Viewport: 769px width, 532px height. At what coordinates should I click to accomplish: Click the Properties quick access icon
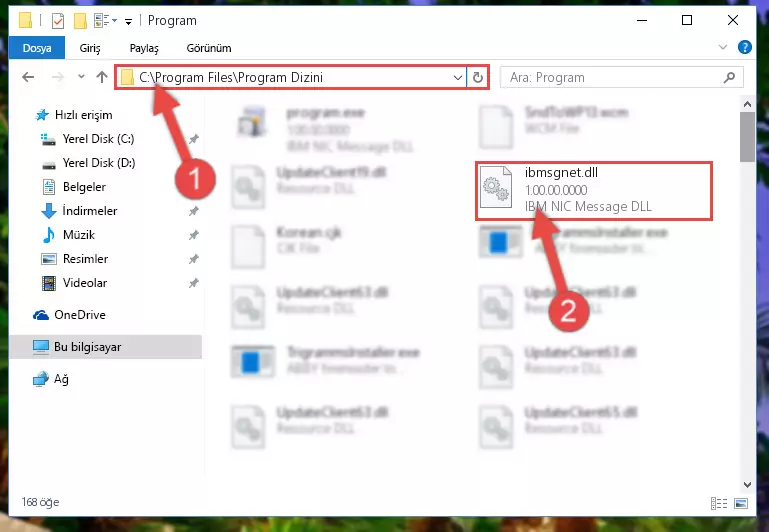coord(58,21)
